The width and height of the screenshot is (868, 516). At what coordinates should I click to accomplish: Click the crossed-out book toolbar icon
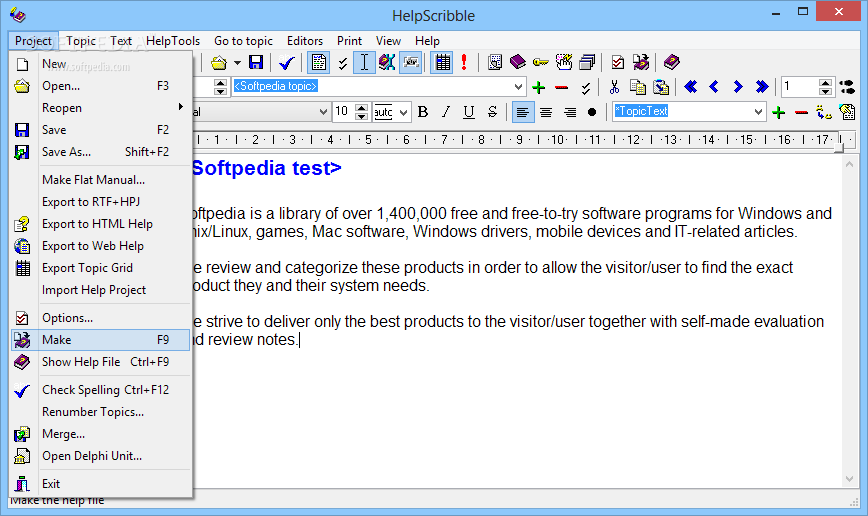(386, 63)
